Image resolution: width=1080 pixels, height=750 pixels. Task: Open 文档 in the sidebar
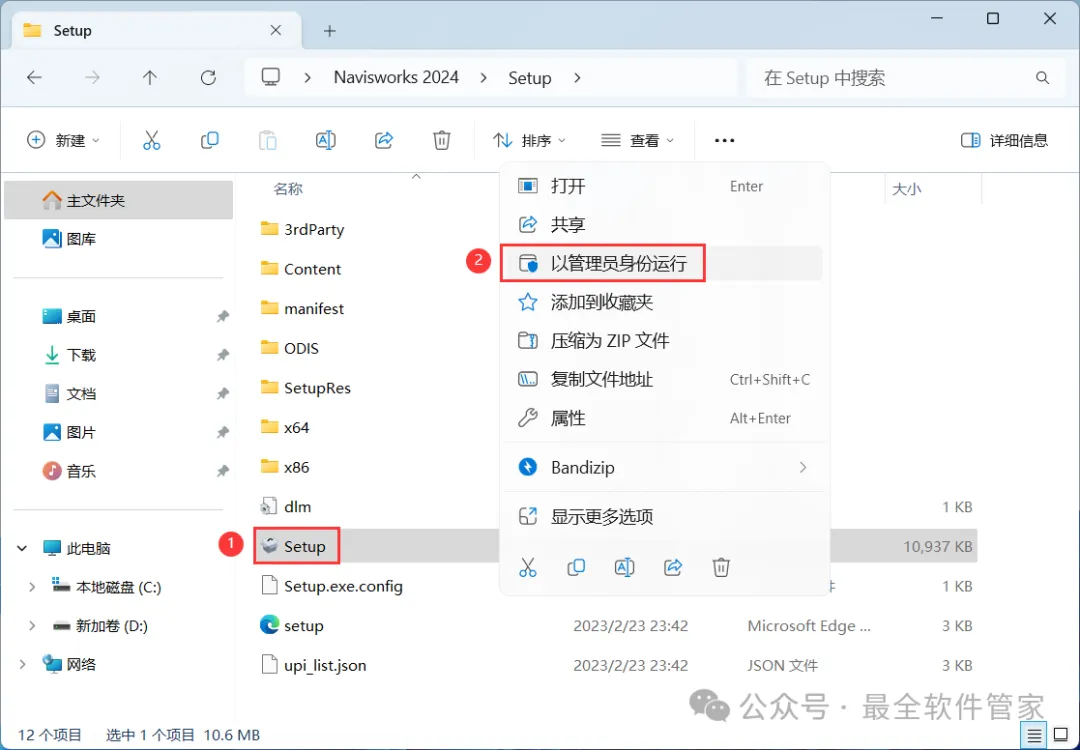pyautogui.click(x=118, y=393)
